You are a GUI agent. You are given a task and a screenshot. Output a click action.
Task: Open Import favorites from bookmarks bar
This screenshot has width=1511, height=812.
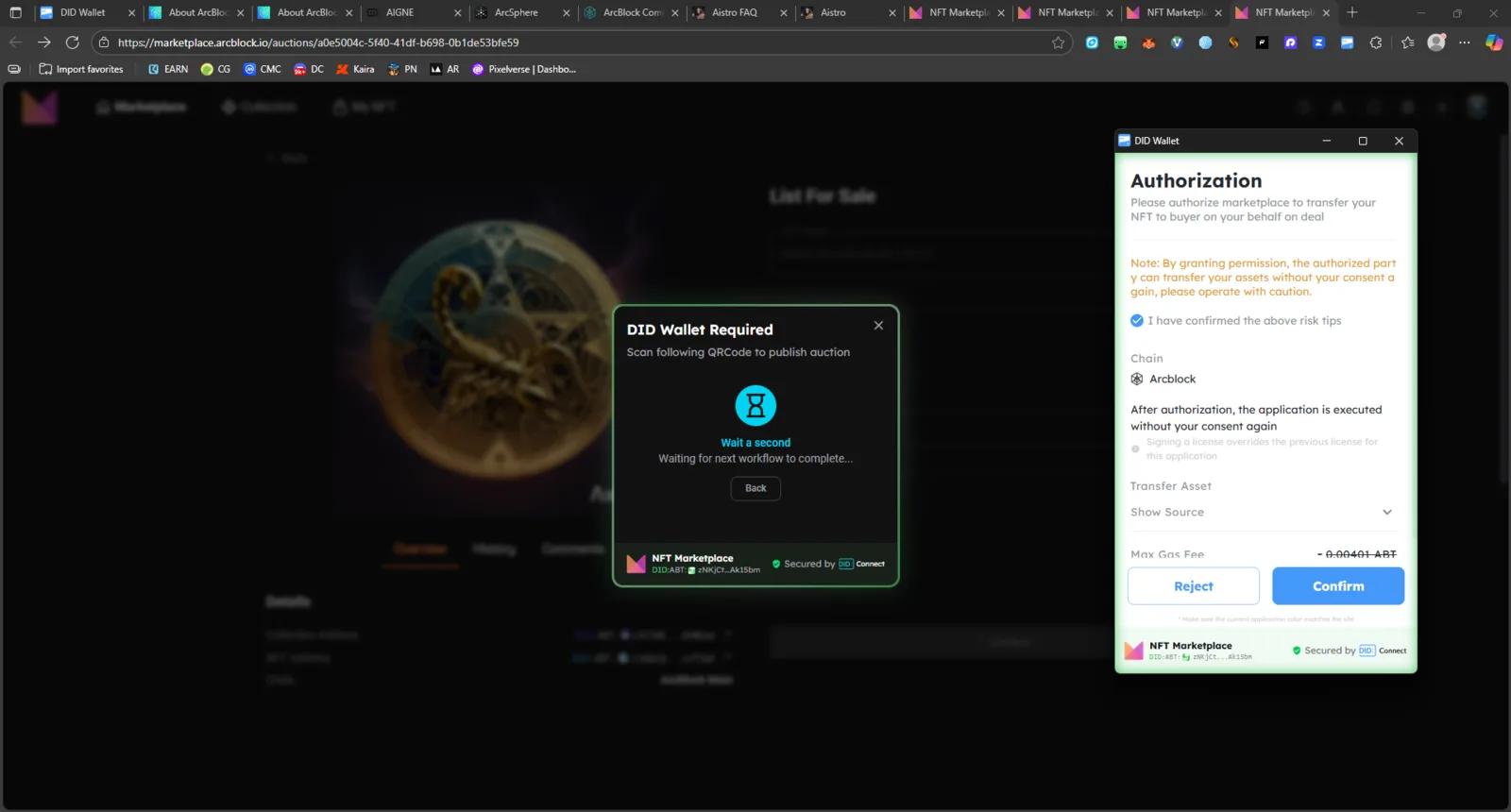(81, 69)
